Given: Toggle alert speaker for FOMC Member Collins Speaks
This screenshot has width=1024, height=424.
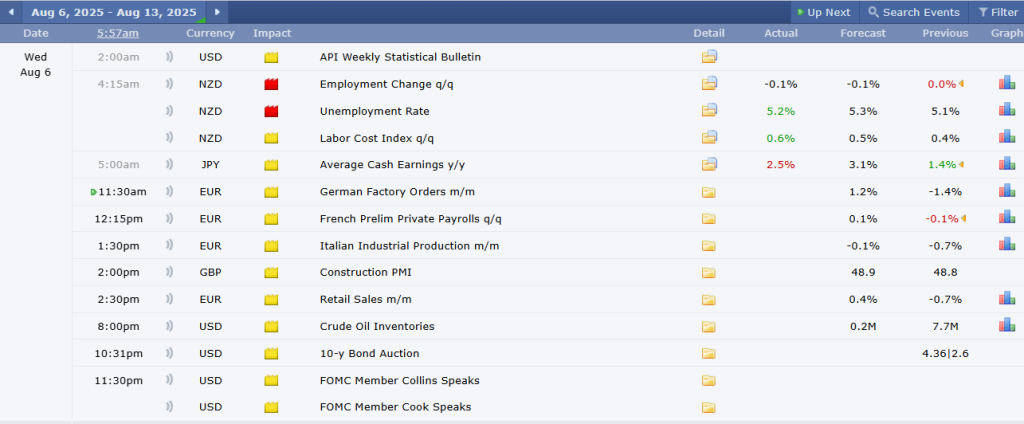Looking at the screenshot, I should point(169,380).
